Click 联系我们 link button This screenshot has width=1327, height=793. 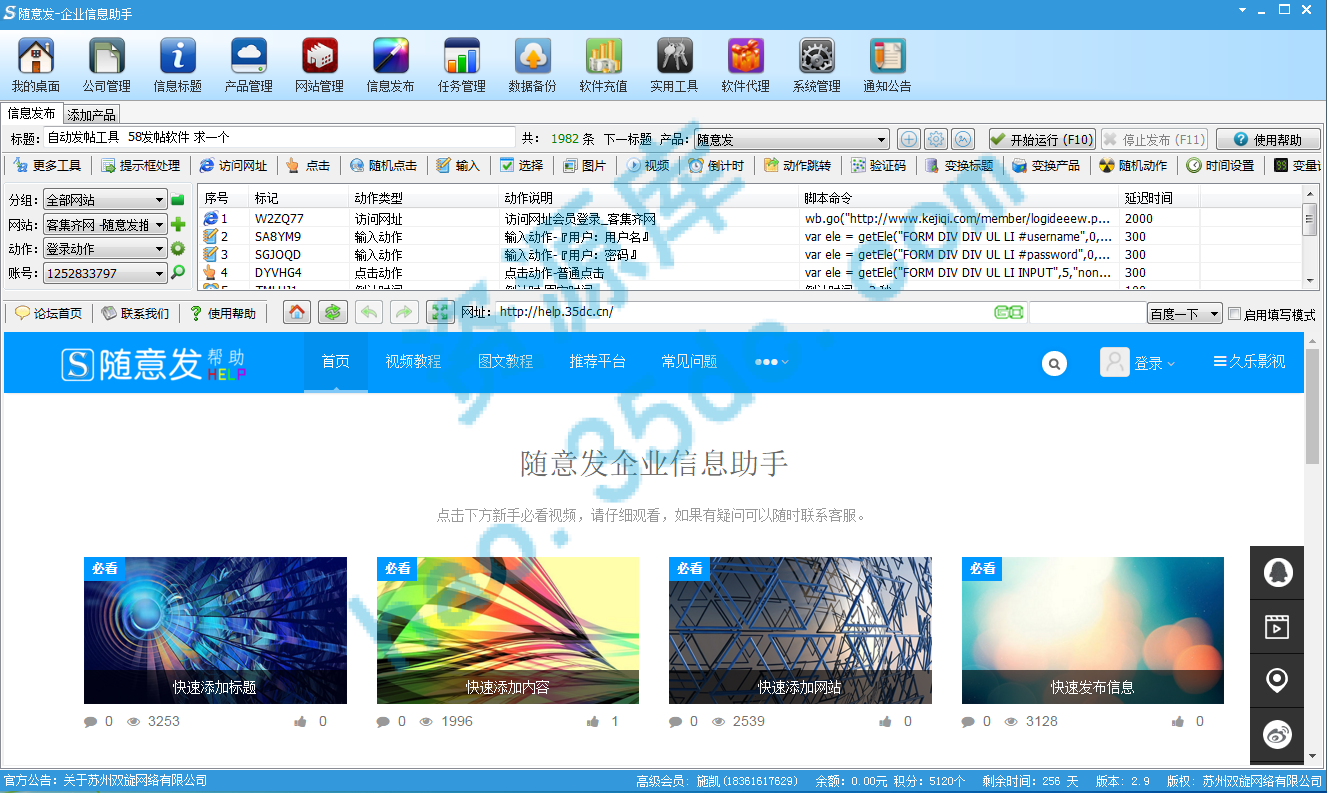pyautogui.click(x=135, y=313)
